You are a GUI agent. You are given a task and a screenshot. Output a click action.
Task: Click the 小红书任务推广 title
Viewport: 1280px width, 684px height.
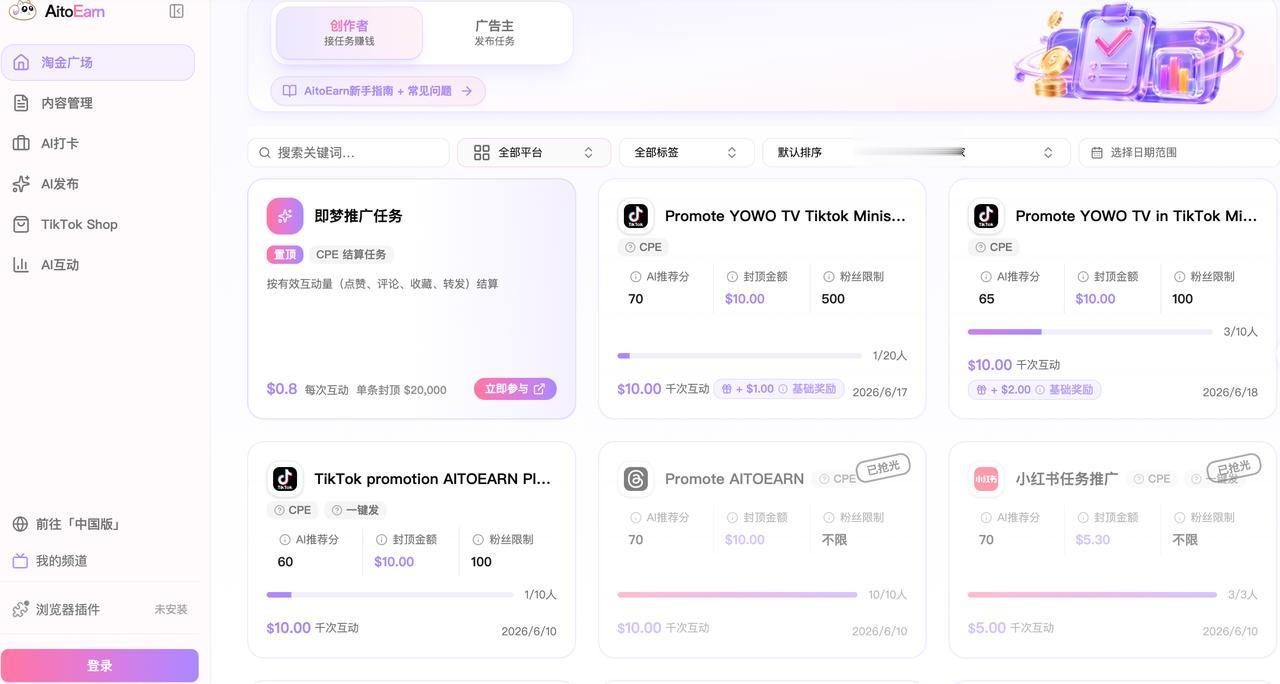pos(1067,479)
